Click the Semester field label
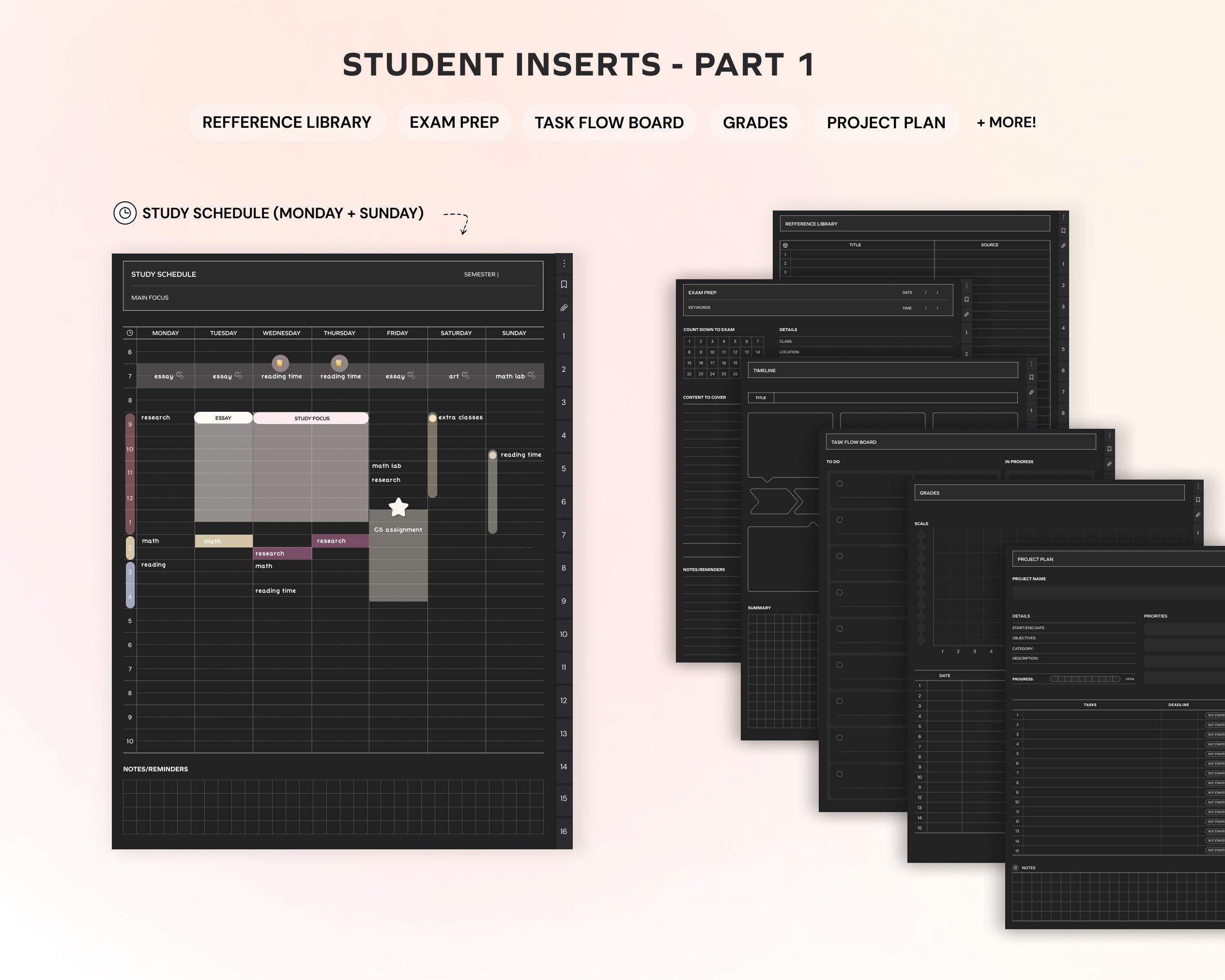The image size is (1225, 980). pyautogui.click(x=481, y=274)
